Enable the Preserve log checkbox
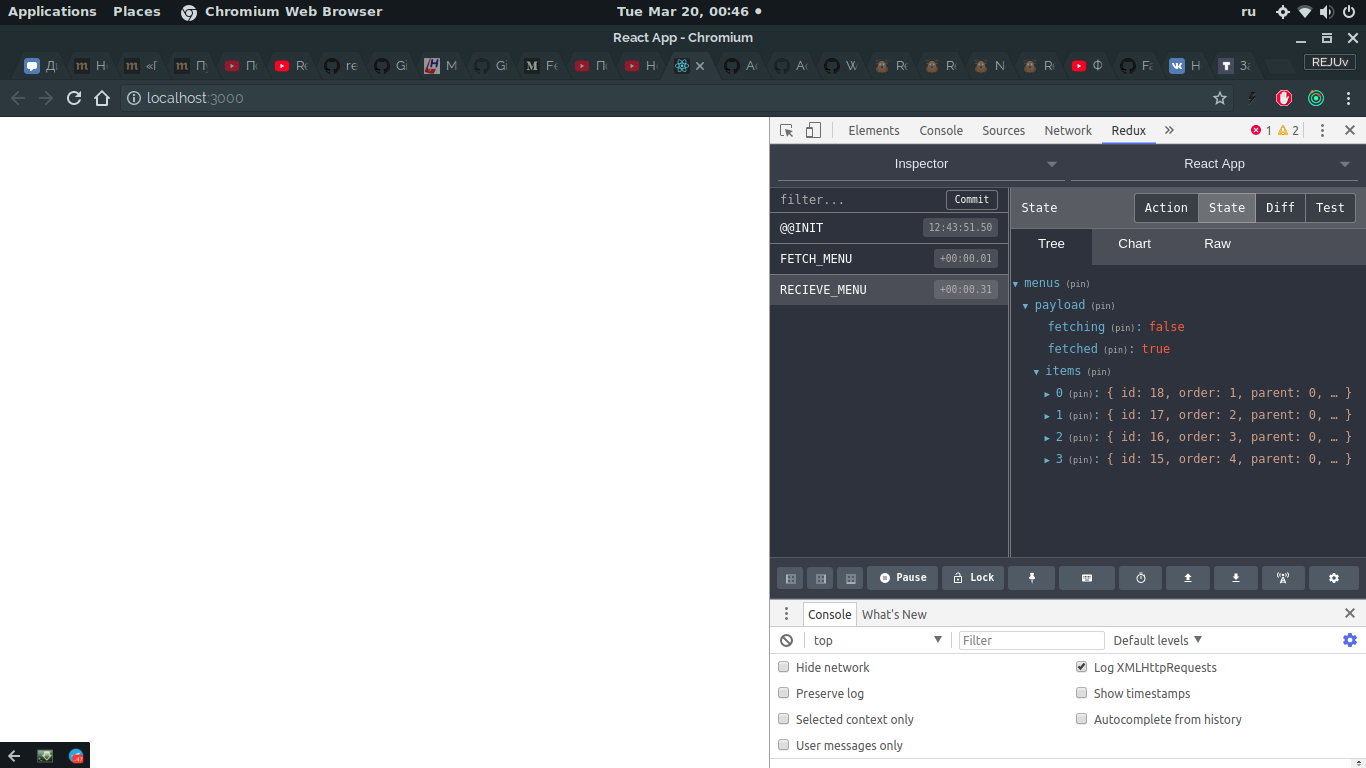This screenshot has width=1366, height=768. [x=784, y=693]
